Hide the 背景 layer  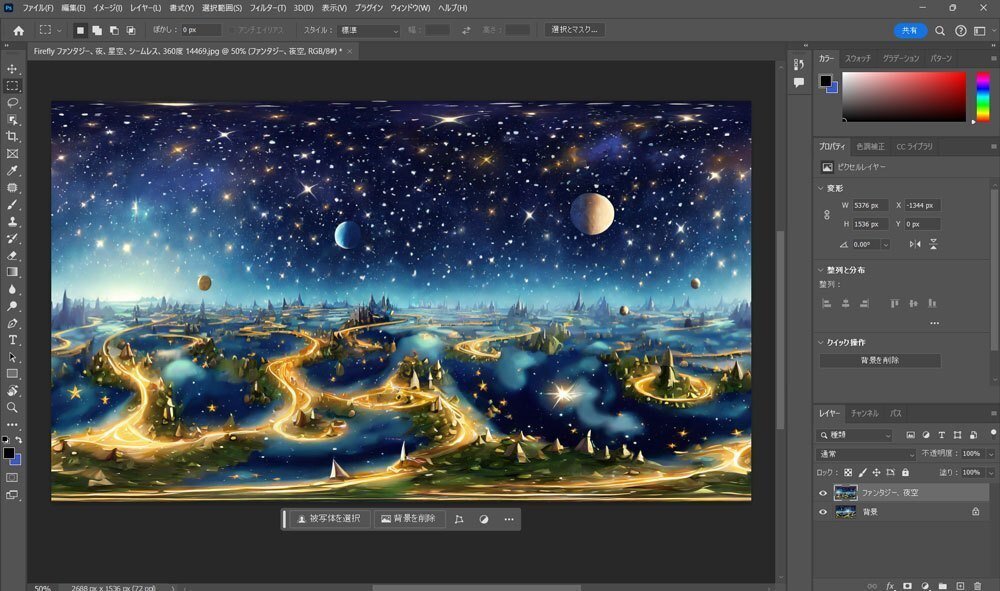click(823, 512)
